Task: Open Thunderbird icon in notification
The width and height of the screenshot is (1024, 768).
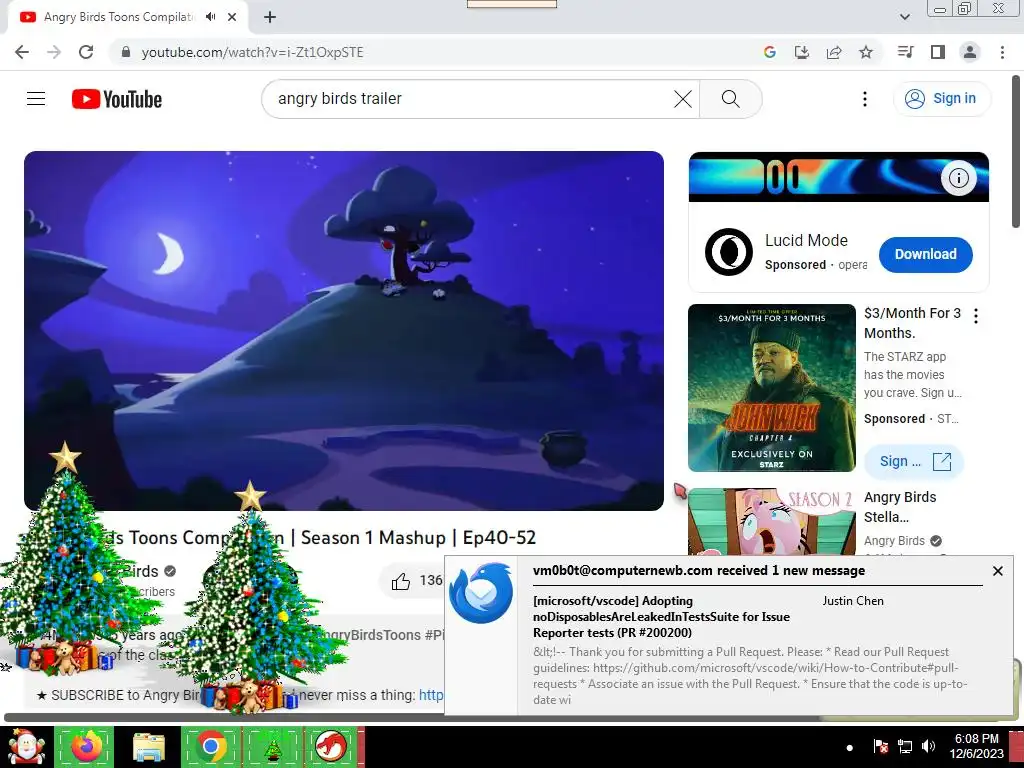Action: point(481,592)
